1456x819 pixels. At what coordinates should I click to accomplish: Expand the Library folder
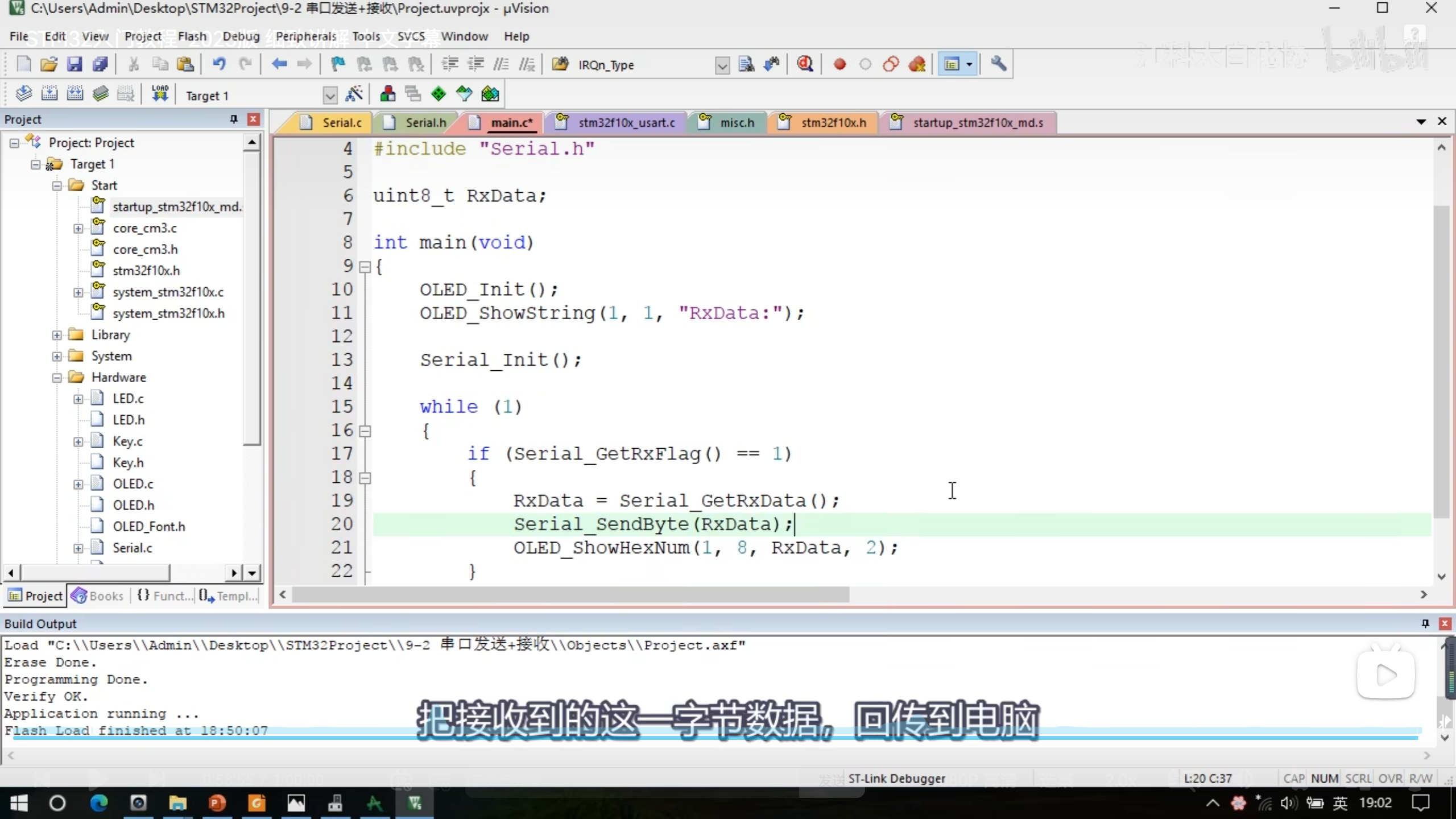57,335
